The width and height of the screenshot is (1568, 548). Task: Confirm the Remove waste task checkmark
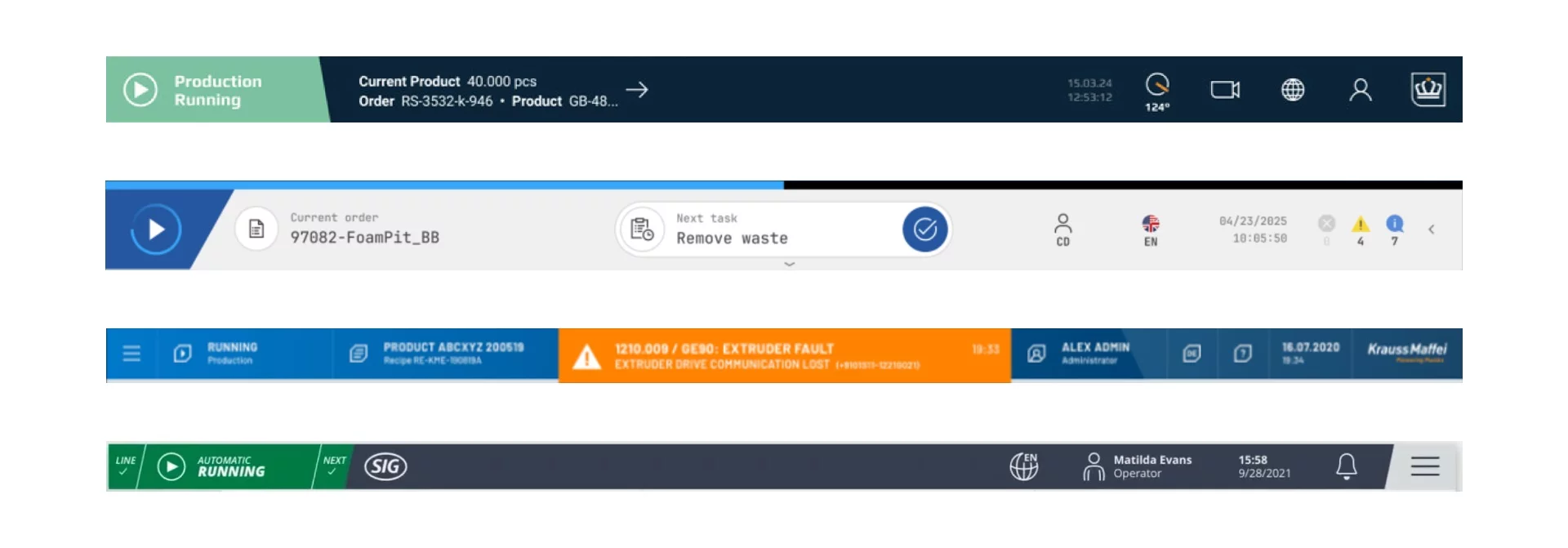[x=924, y=229]
